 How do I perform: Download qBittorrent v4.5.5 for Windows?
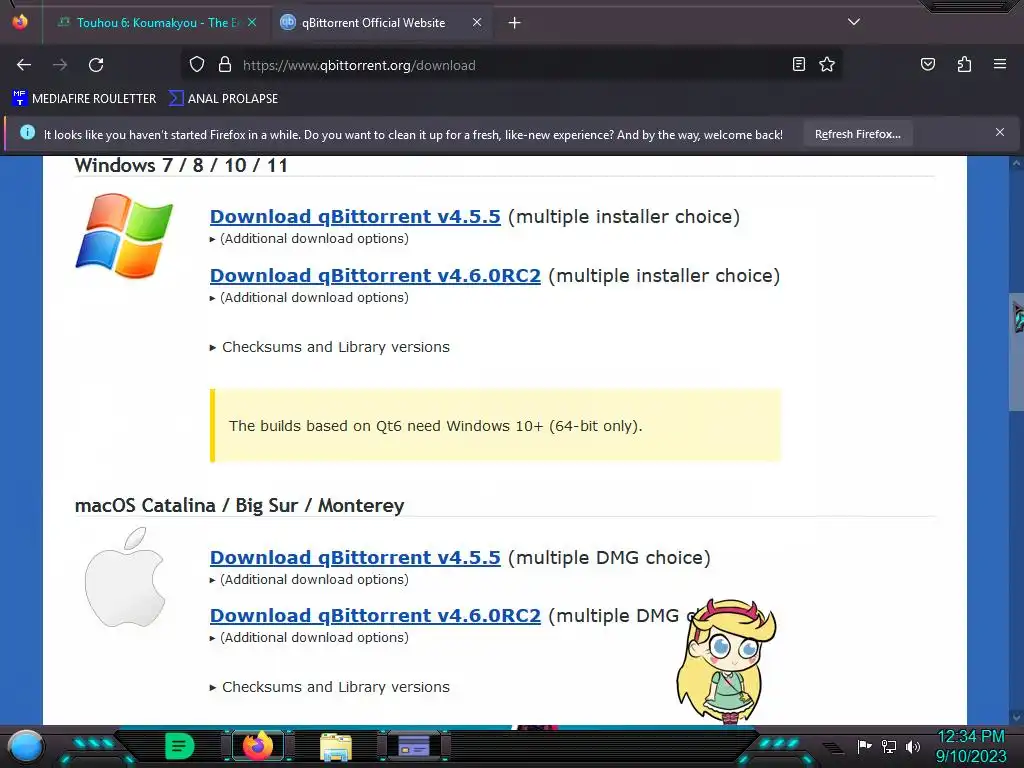[355, 217]
